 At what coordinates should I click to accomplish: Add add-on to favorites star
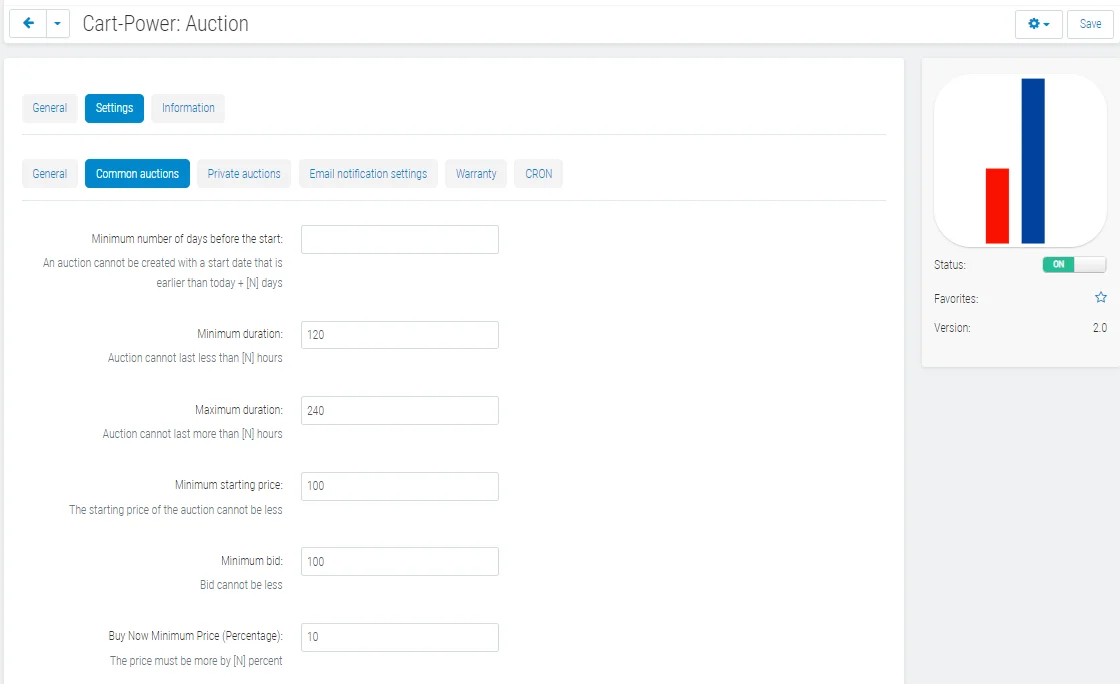pos(1101,298)
